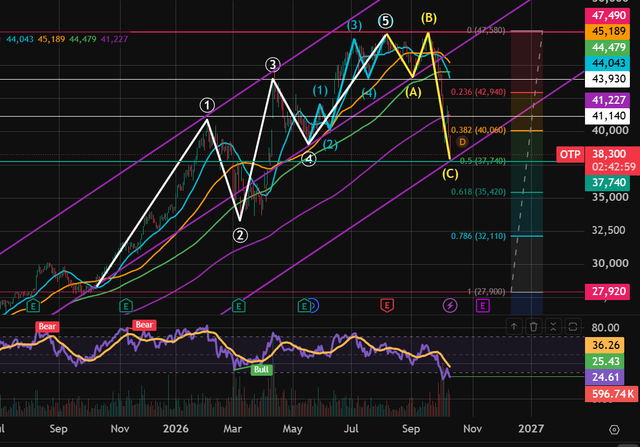Screen dimensions: 640x447
Task: Click the 47,490 pink price label
Action: click(609, 16)
